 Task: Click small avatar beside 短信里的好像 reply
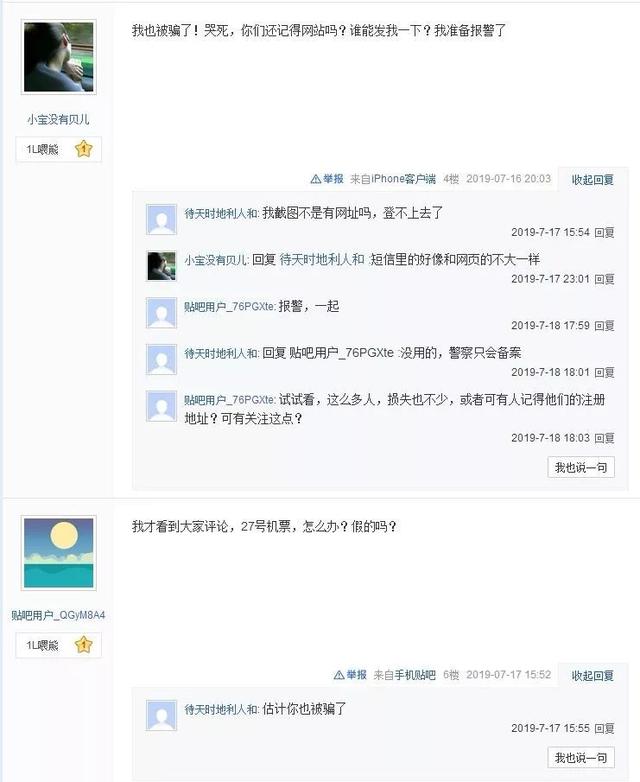161,266
